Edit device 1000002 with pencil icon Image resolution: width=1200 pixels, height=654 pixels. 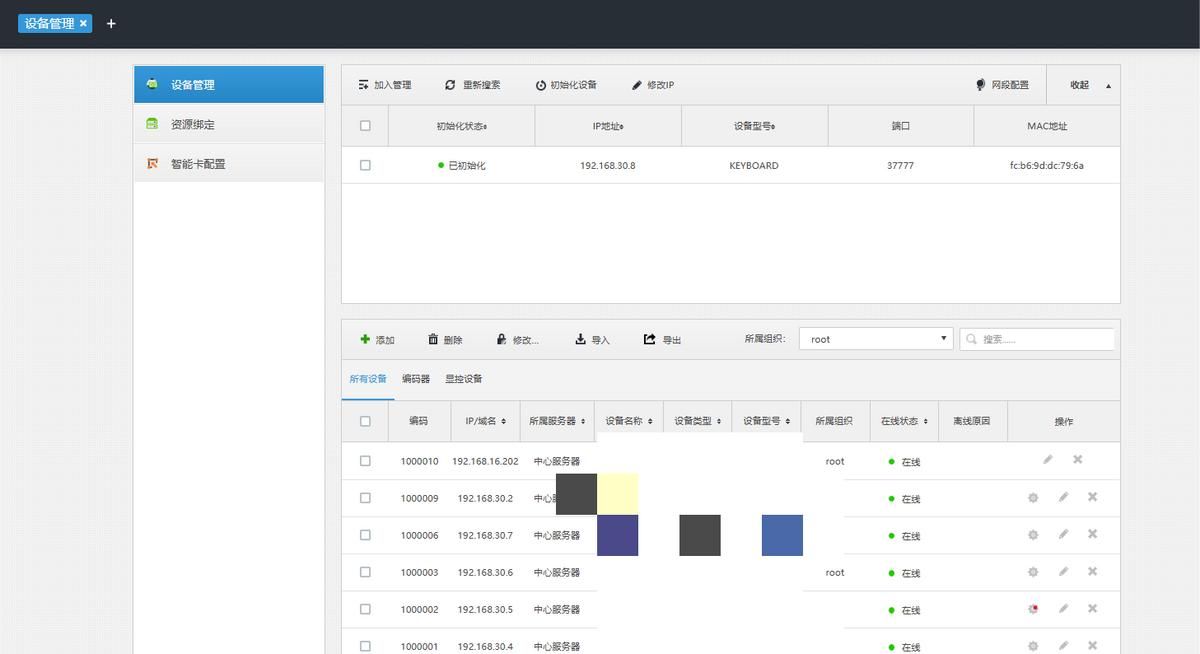(x=1063, y=609)
